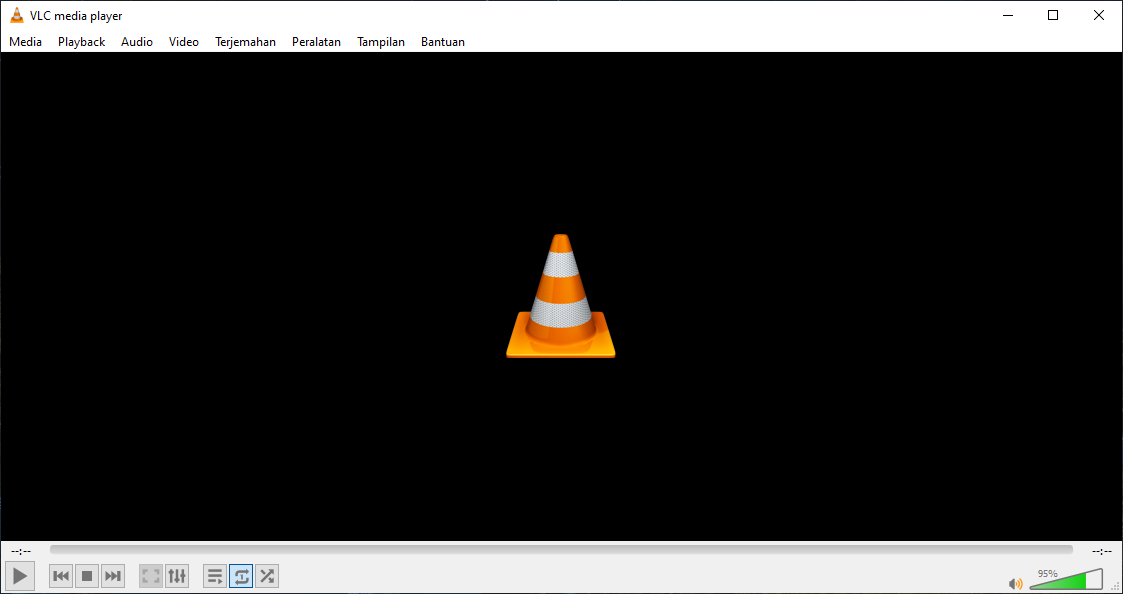Enable random playback shuffle

click(266, 575)
